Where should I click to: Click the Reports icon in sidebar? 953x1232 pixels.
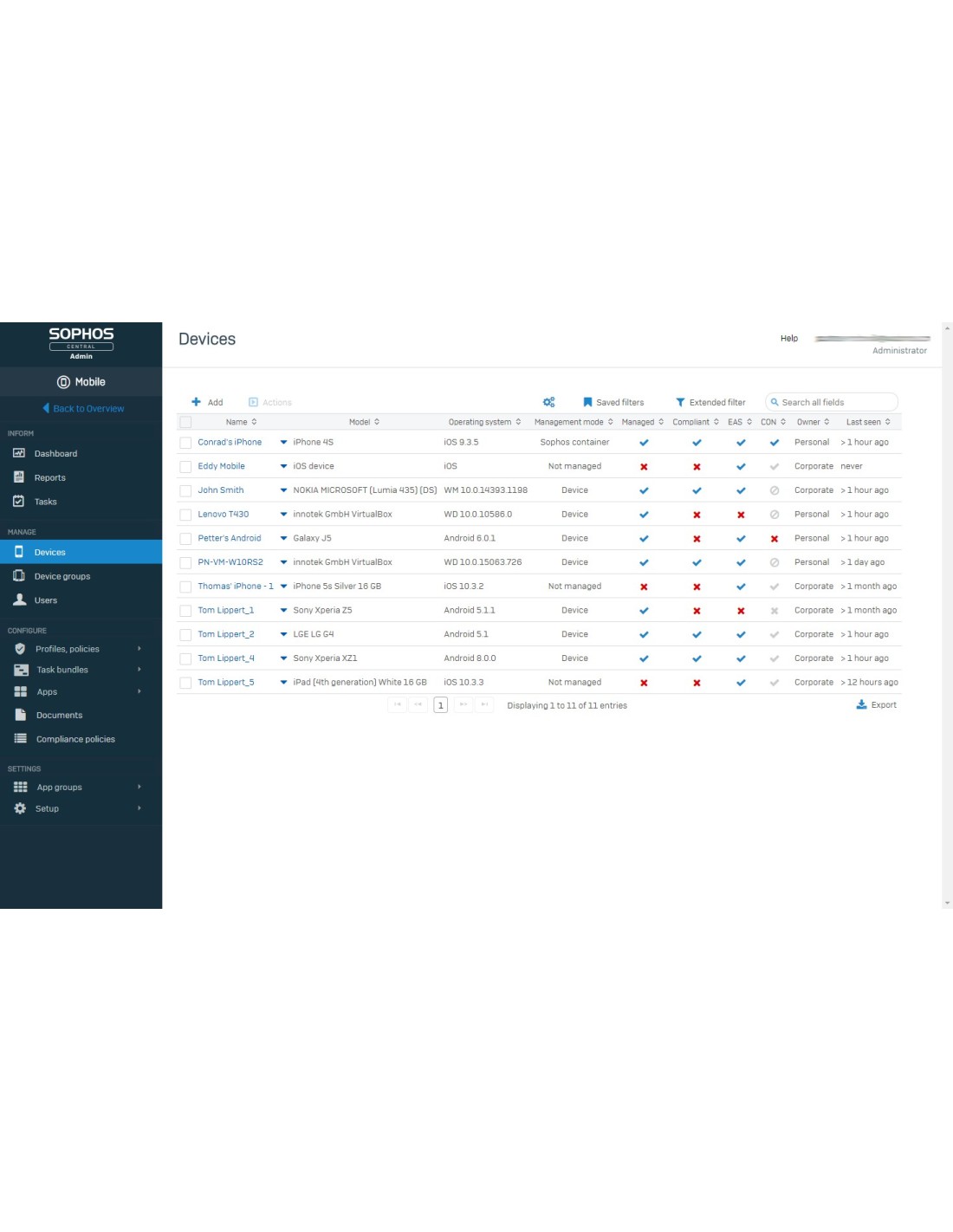click(x=19, y=477)
